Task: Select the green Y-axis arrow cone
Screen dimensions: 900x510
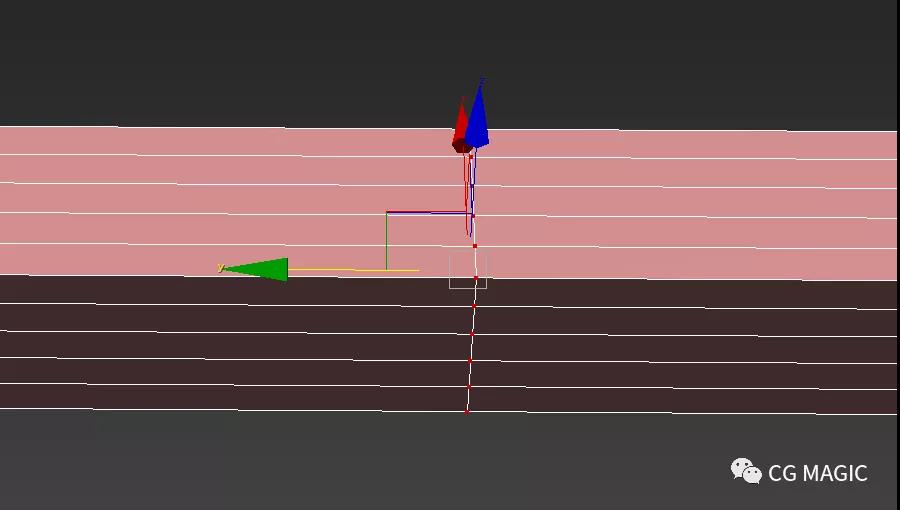Action: (260, 269)
